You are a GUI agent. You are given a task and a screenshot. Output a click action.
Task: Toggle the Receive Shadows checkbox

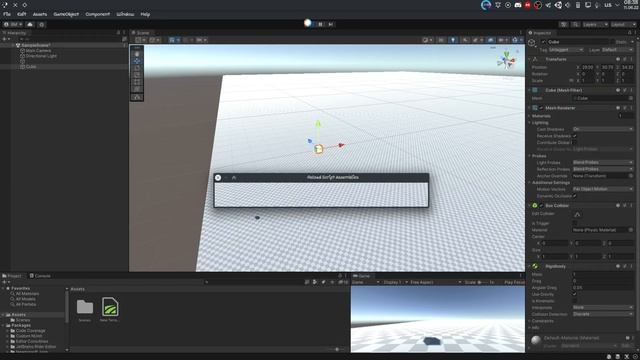pos(575,136)
